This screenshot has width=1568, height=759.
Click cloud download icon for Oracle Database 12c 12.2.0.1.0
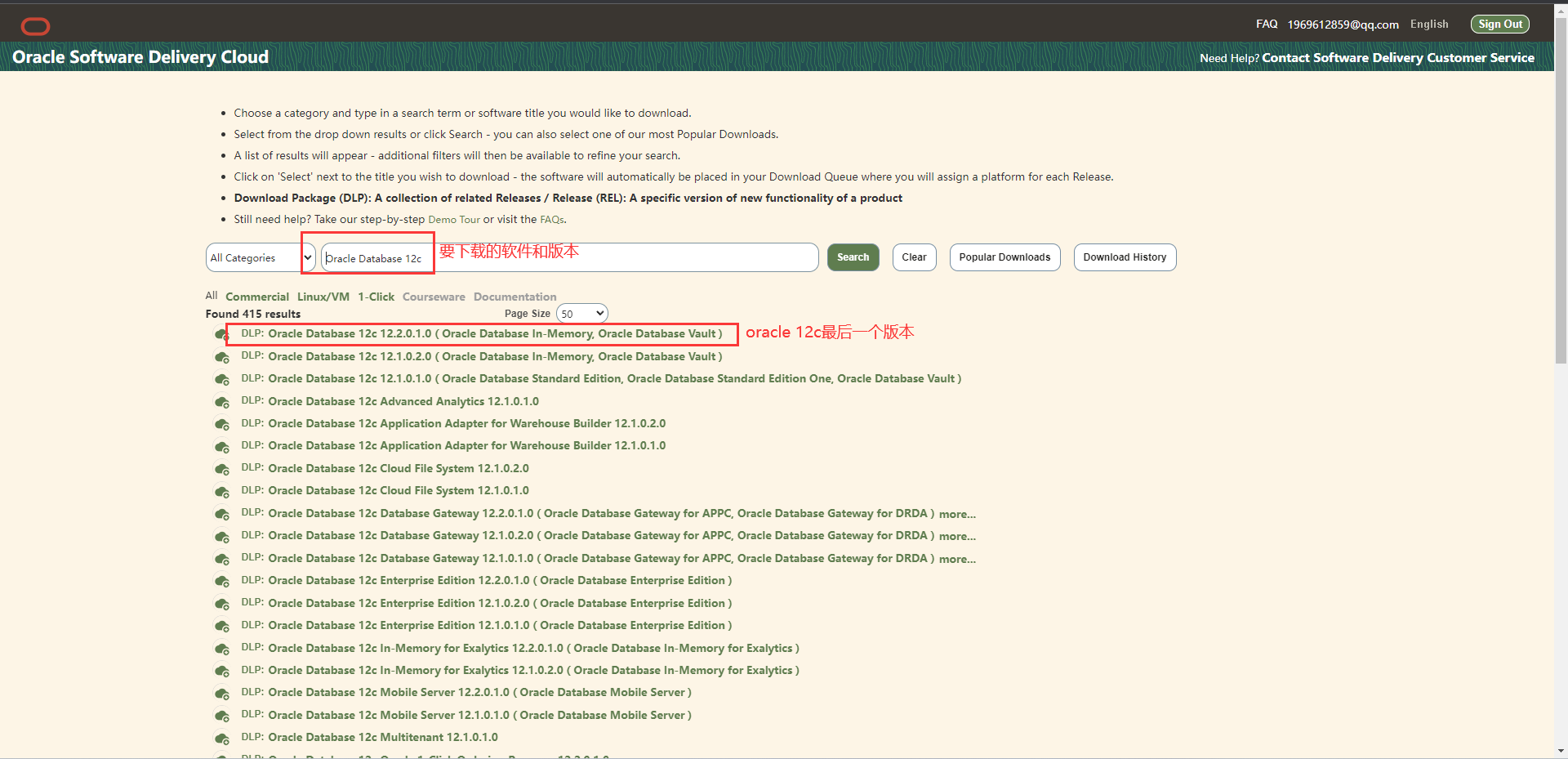(221, 334)
